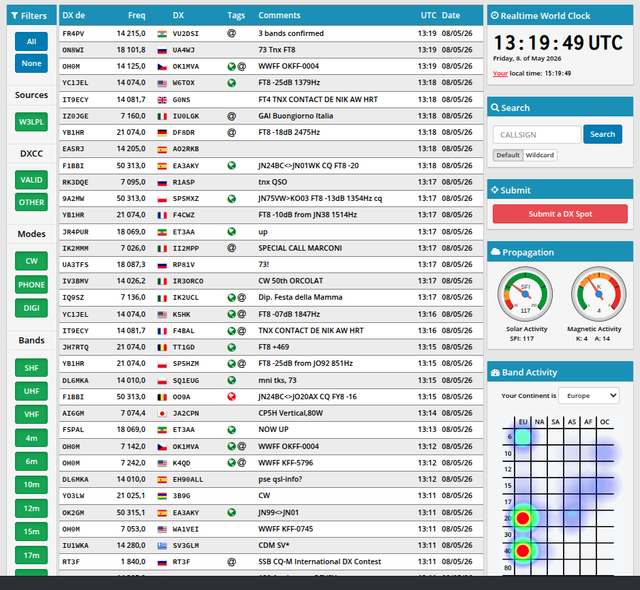Click the red hotspot on 20m EU band
The image size is (640, 590).
point(522,518)
